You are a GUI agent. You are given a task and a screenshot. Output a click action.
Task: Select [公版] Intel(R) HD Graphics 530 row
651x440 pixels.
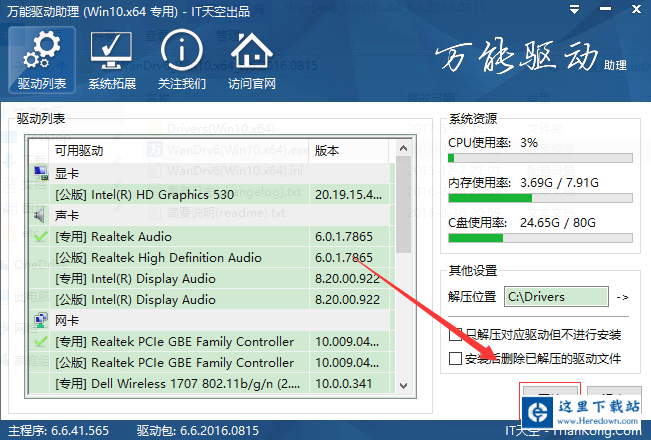pyautogui.click(x=210, y=194)
